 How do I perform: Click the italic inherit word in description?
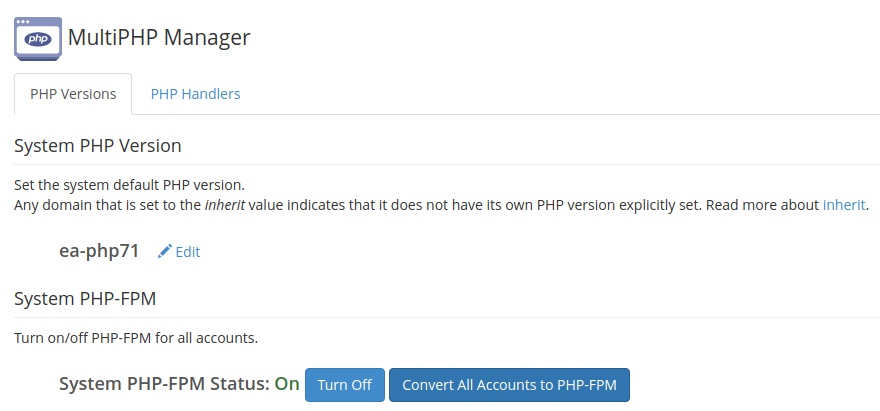[x=225, y=206]
